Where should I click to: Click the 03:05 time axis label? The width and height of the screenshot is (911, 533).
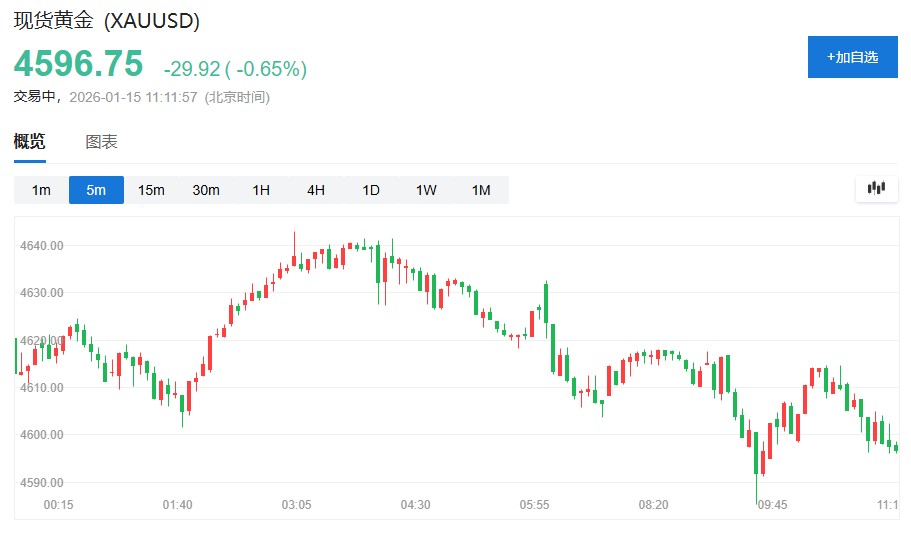tap(296, 505)
